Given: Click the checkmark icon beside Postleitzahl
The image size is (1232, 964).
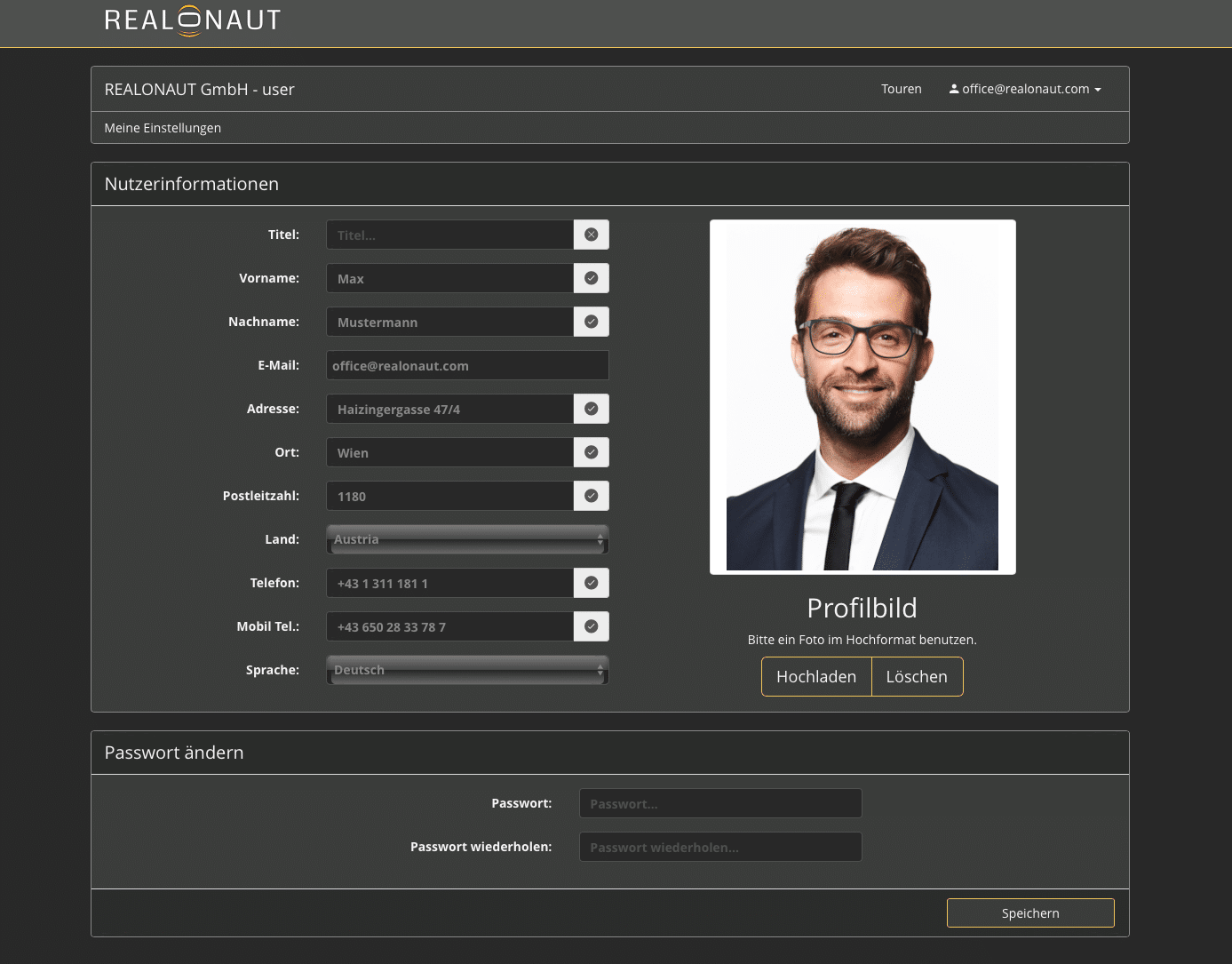Looking at the screenshot, I should (592, 496).
